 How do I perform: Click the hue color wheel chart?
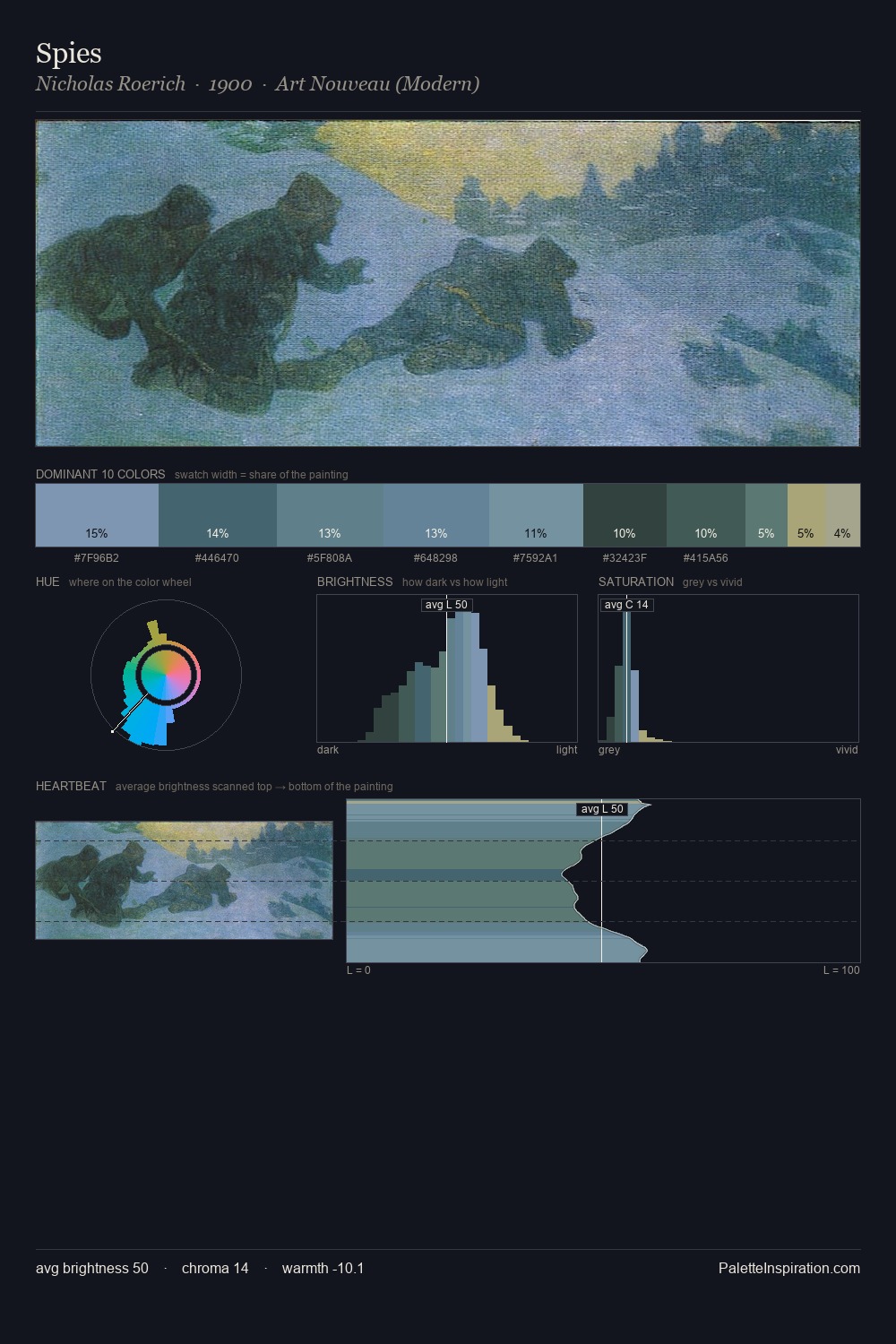166,675
